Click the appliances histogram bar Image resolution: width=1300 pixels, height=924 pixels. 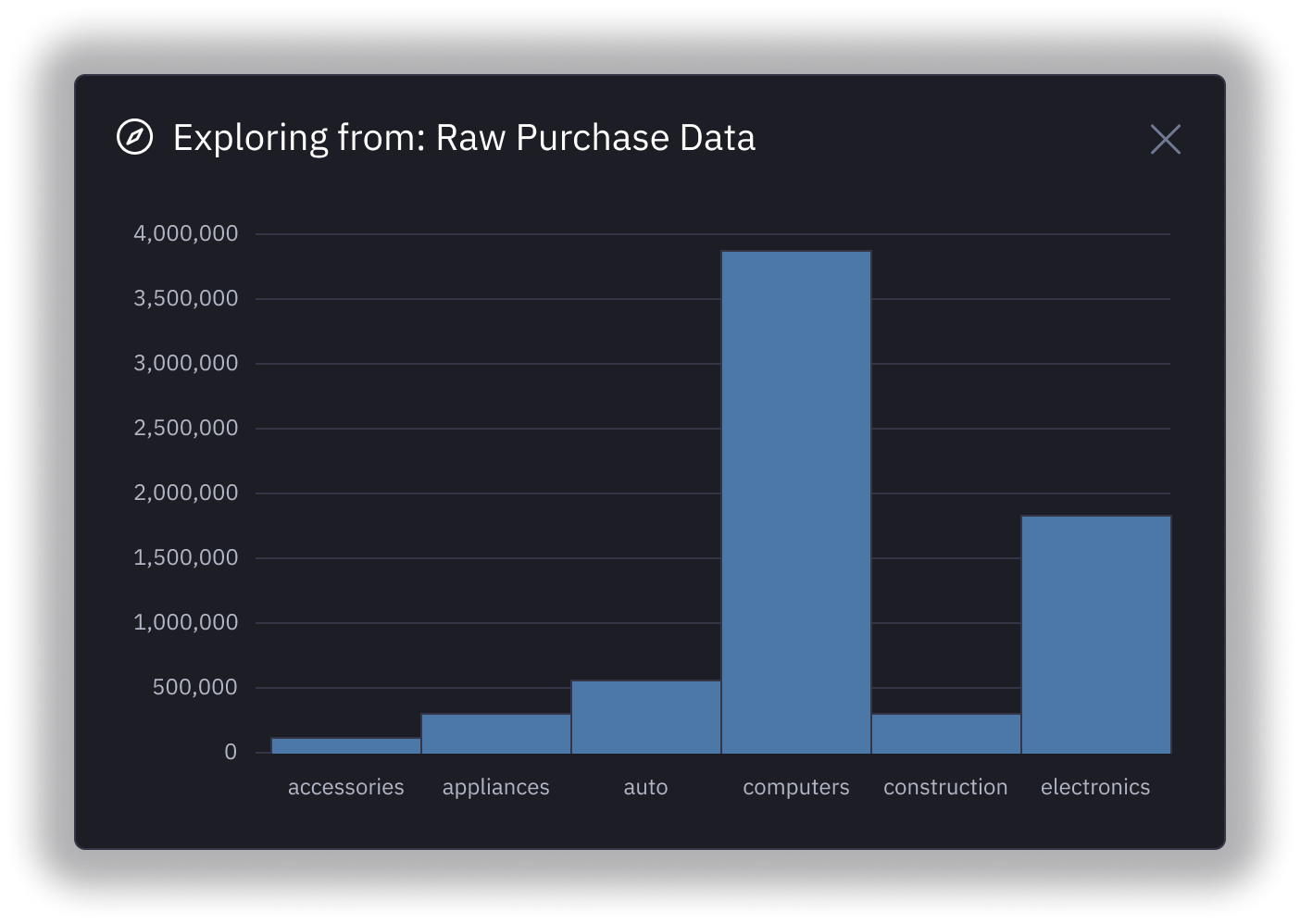[x=496, y=733]
